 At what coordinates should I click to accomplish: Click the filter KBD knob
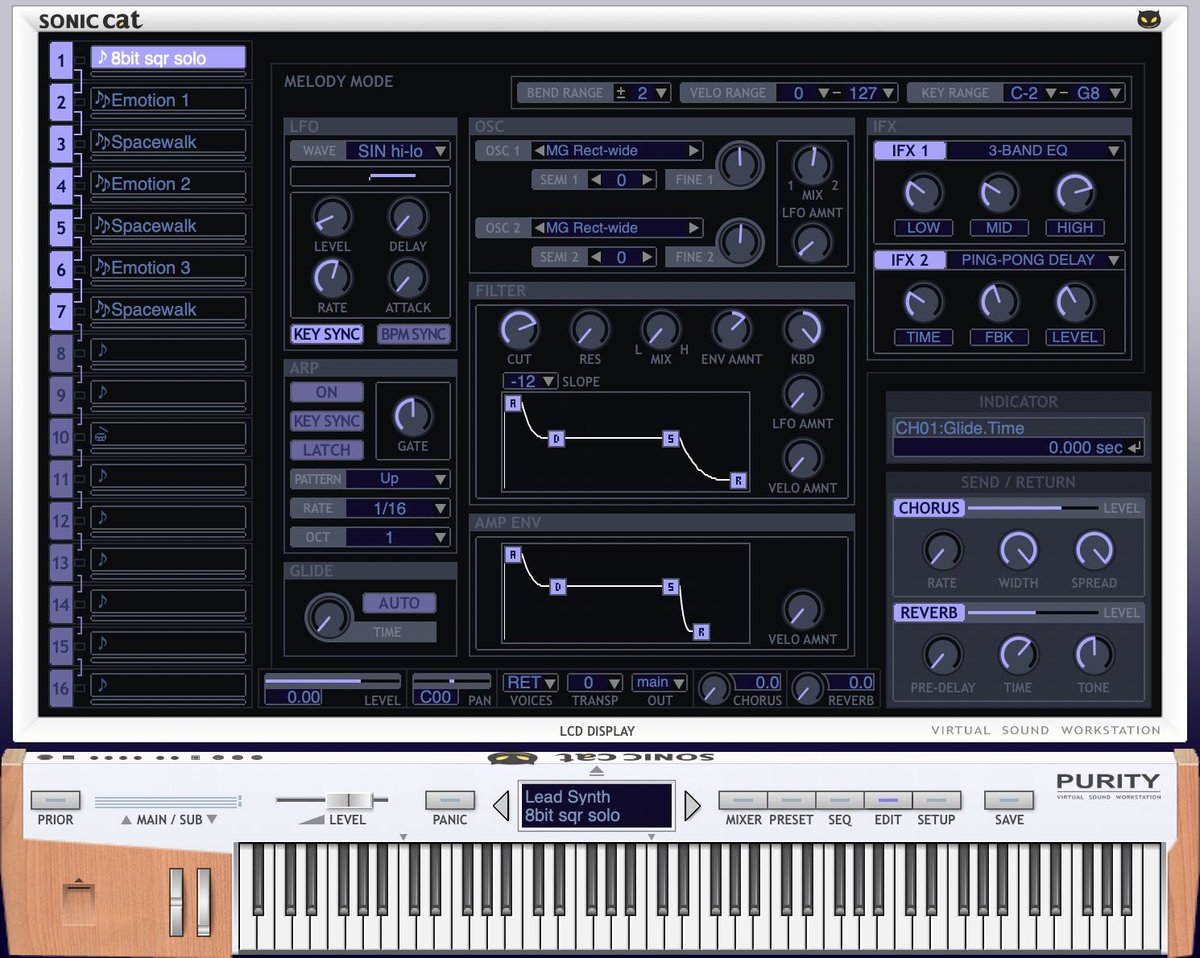pyautogui.click(x=802, y=330)
